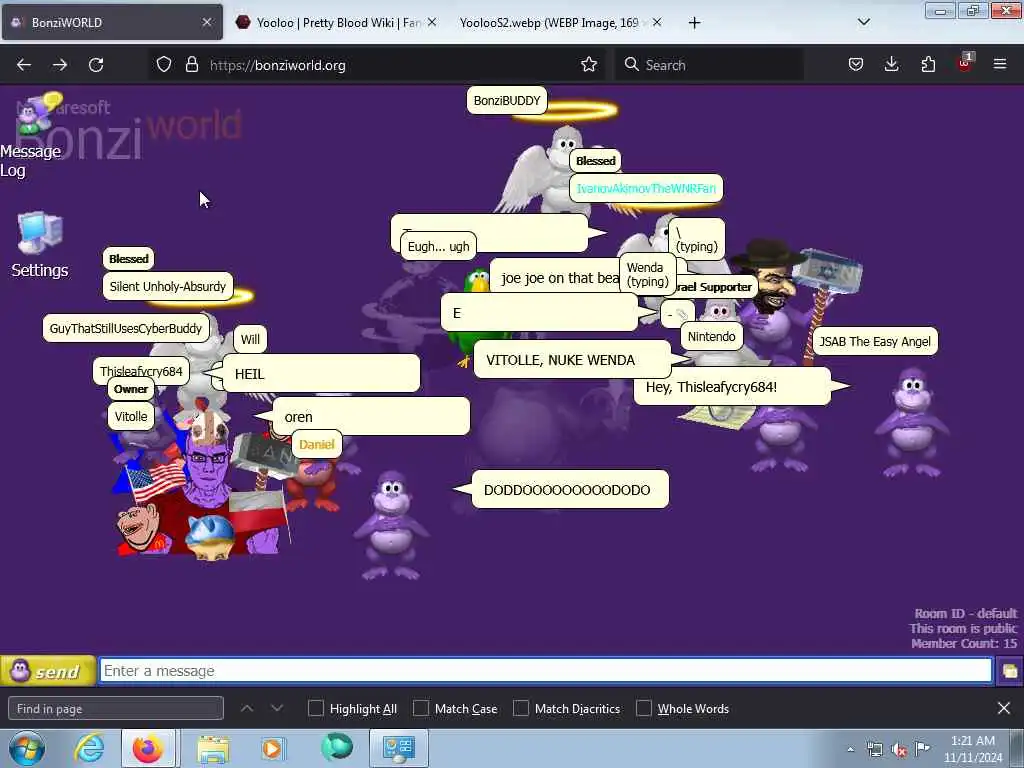This screenshot has width=1024, height=768.
Task: Open Settings computer icon
Action: [39, 245]
